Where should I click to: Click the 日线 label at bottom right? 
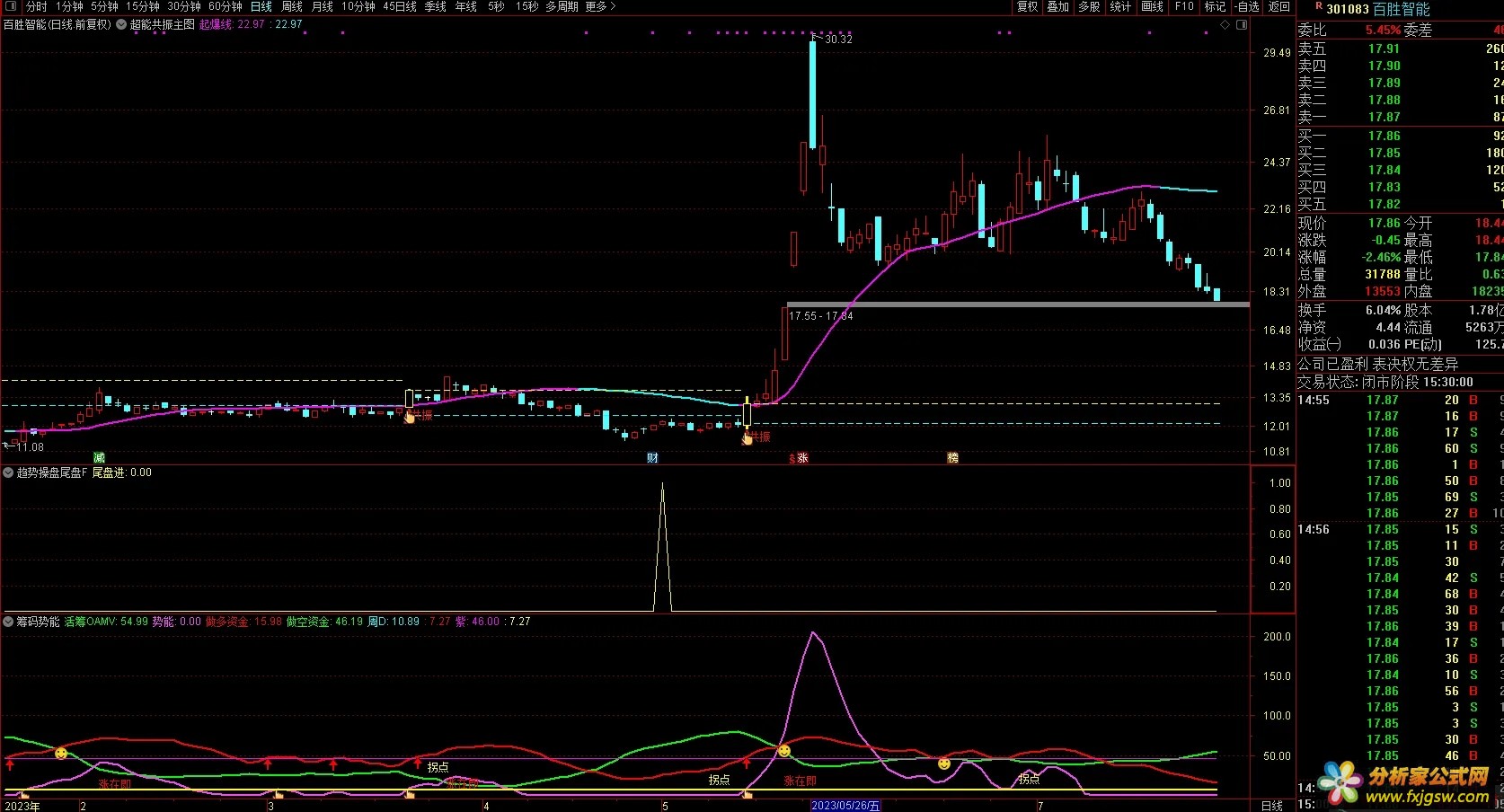[1271, 806]
